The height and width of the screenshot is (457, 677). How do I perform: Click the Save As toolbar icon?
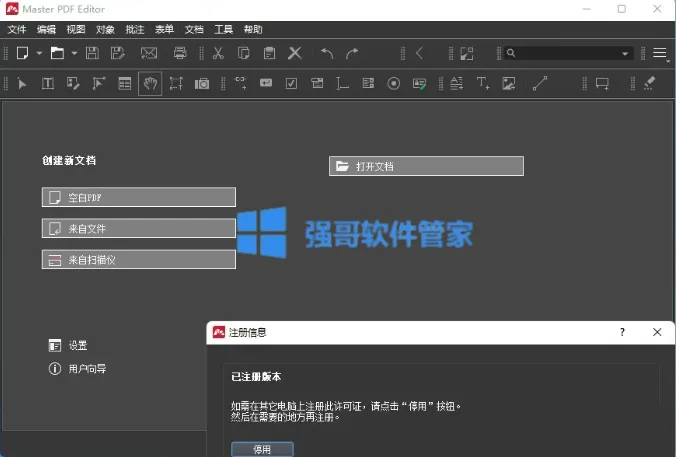coord(117,53)
